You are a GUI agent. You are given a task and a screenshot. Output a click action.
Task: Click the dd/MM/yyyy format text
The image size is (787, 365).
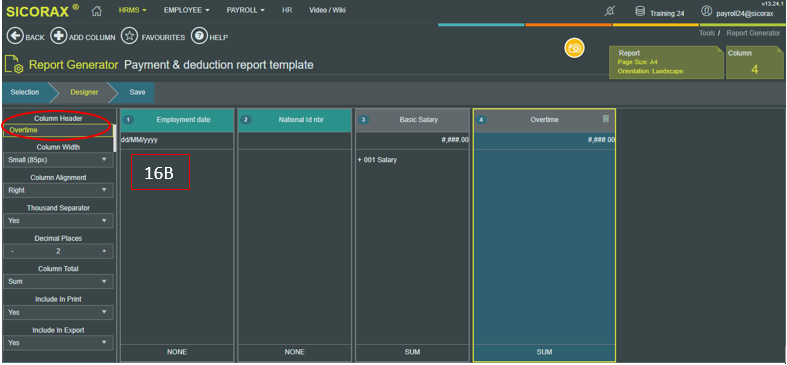pyautogui.click(x=139, y=141)
